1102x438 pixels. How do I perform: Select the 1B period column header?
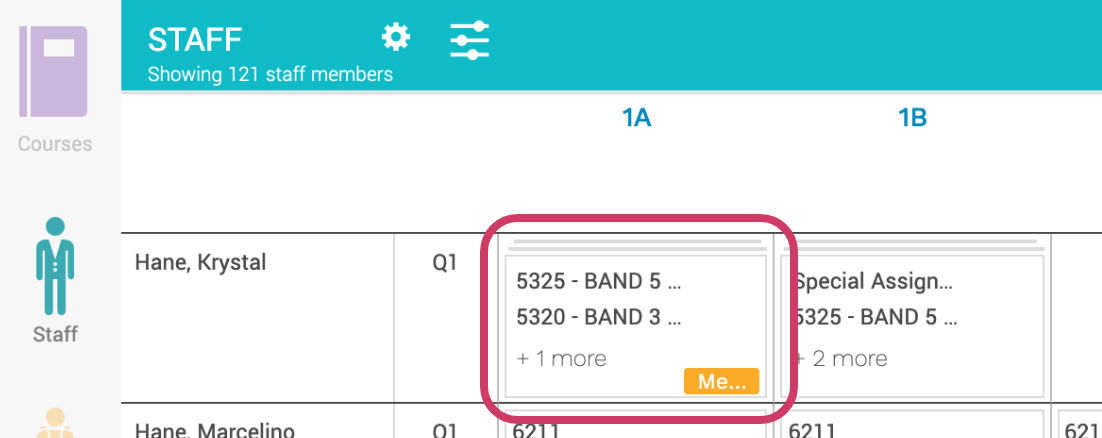click(x=912, y=118)
